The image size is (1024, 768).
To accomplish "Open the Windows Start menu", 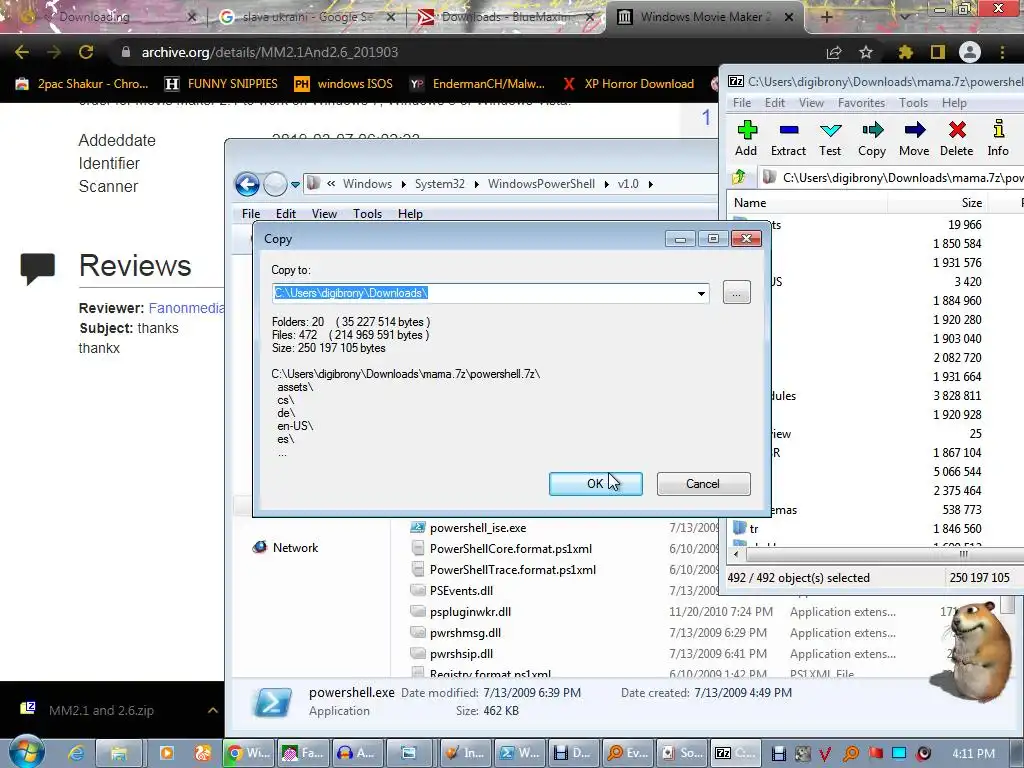I will [x=26, y=751].
